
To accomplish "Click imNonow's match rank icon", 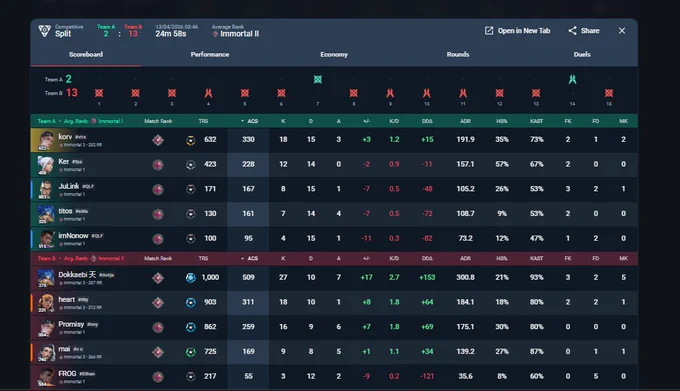I will 158,239.
